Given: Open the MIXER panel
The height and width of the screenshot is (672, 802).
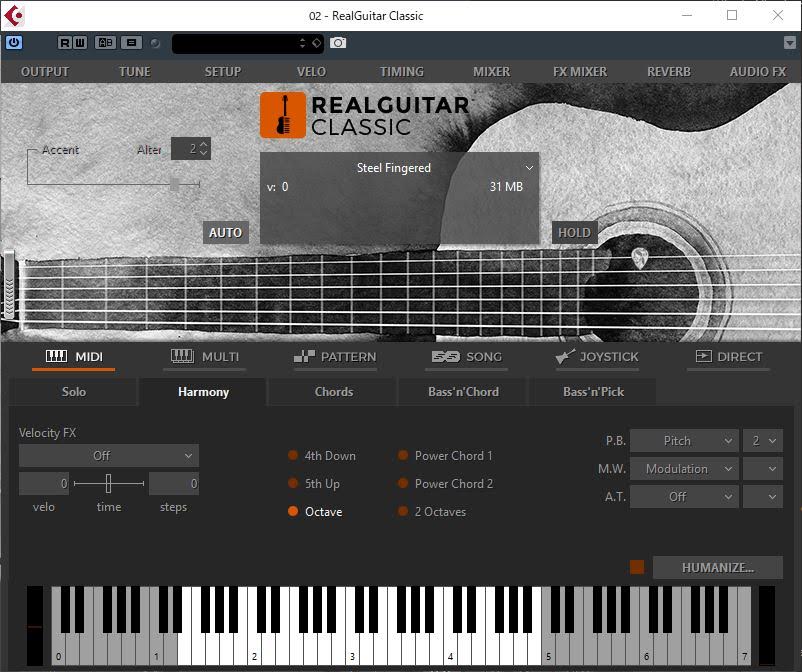Looking at the screenshot, I should click(x=491, y=72).
